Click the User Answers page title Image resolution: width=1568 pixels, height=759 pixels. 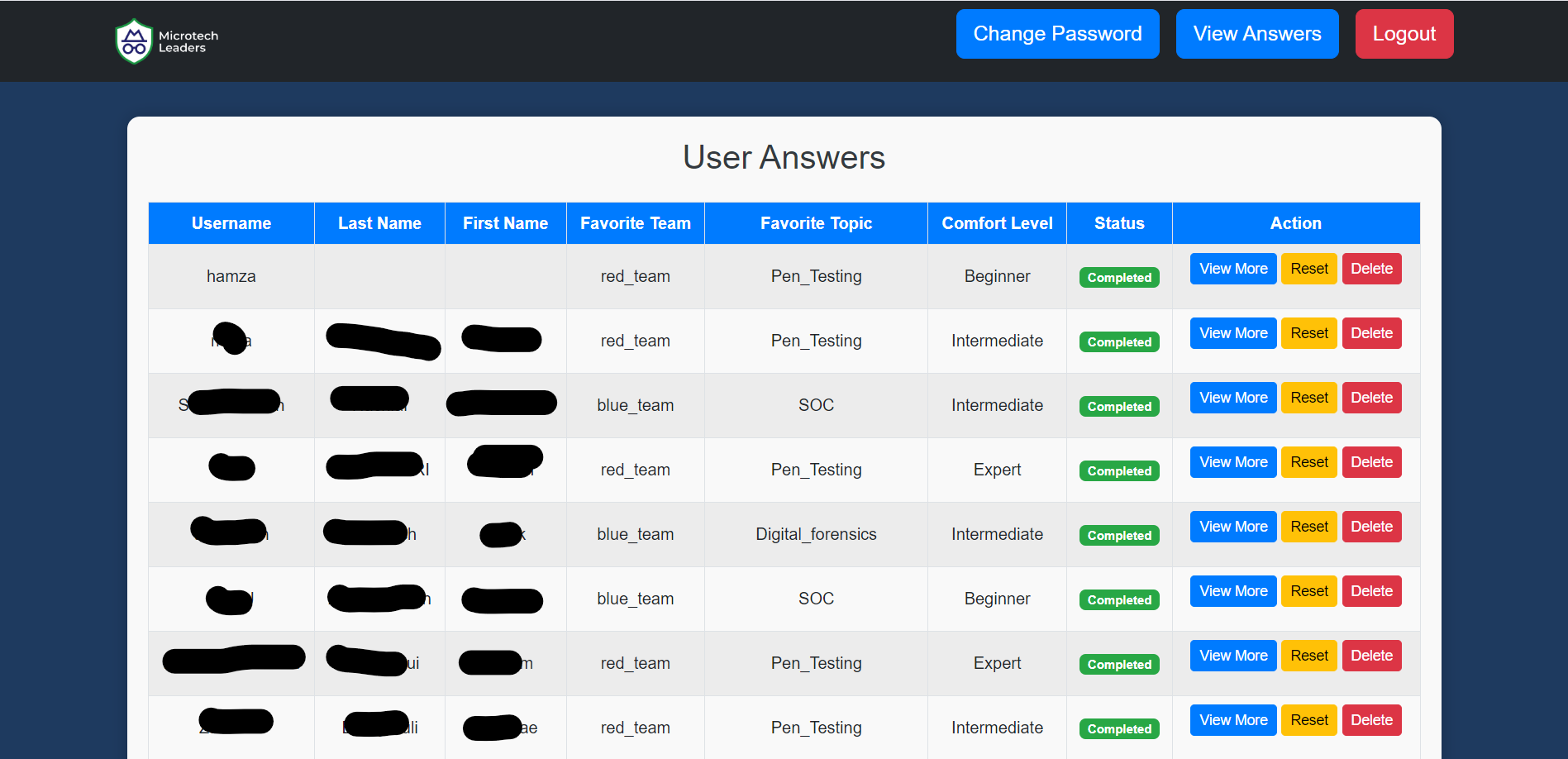coord(784,157)
